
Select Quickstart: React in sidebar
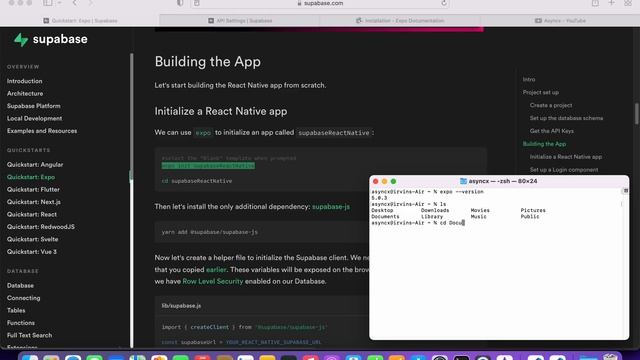[x=31, y=215]
